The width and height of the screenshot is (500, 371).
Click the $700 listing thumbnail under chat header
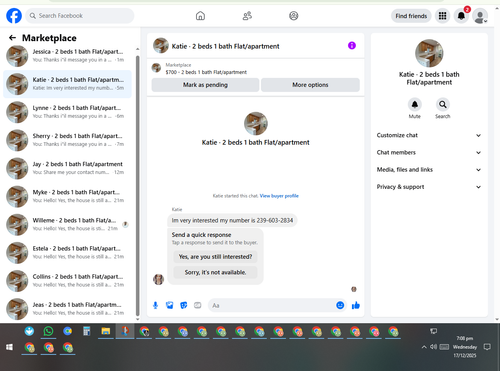[156, 68]
